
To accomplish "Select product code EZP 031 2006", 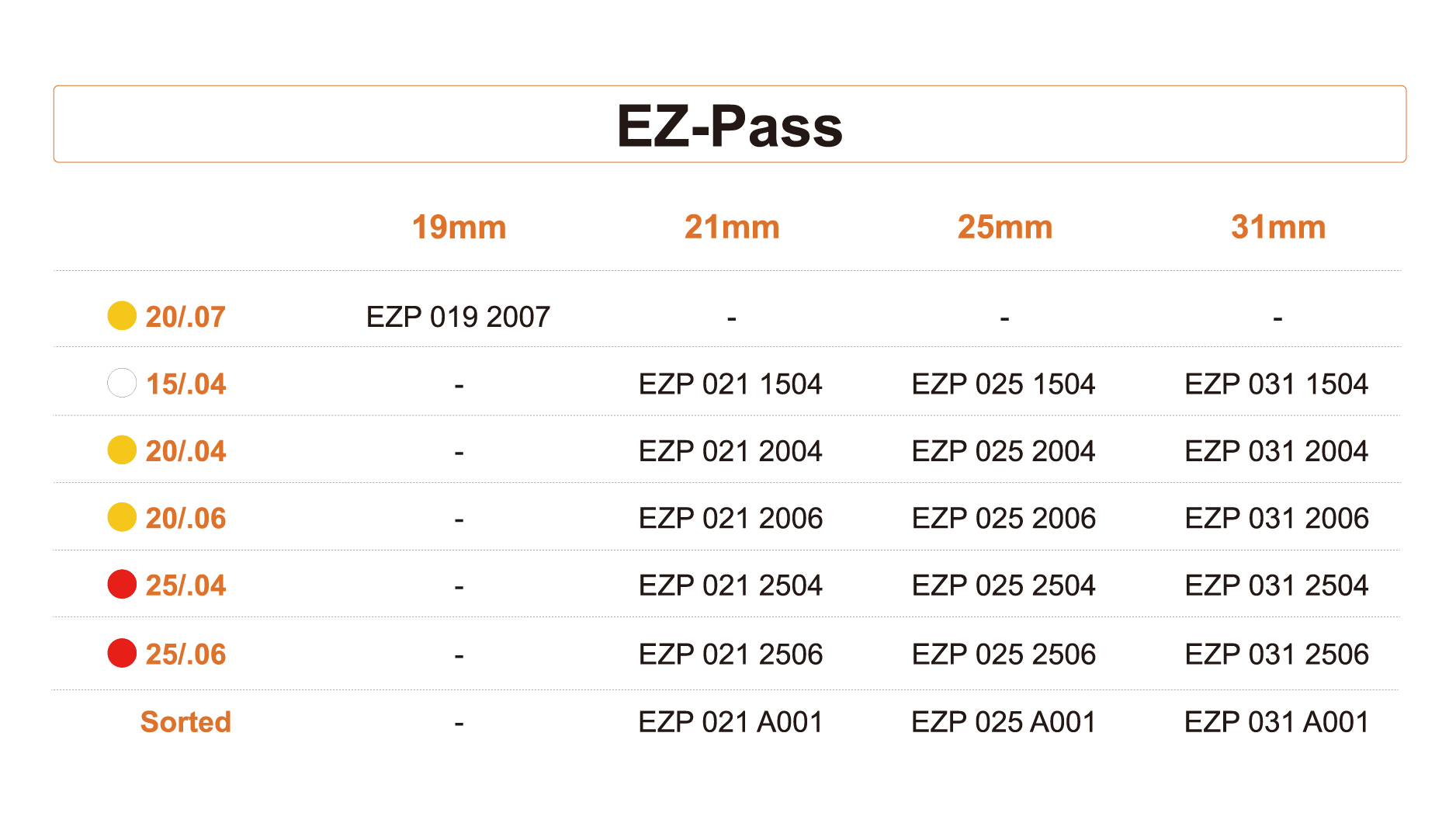I will [1277, 519].
